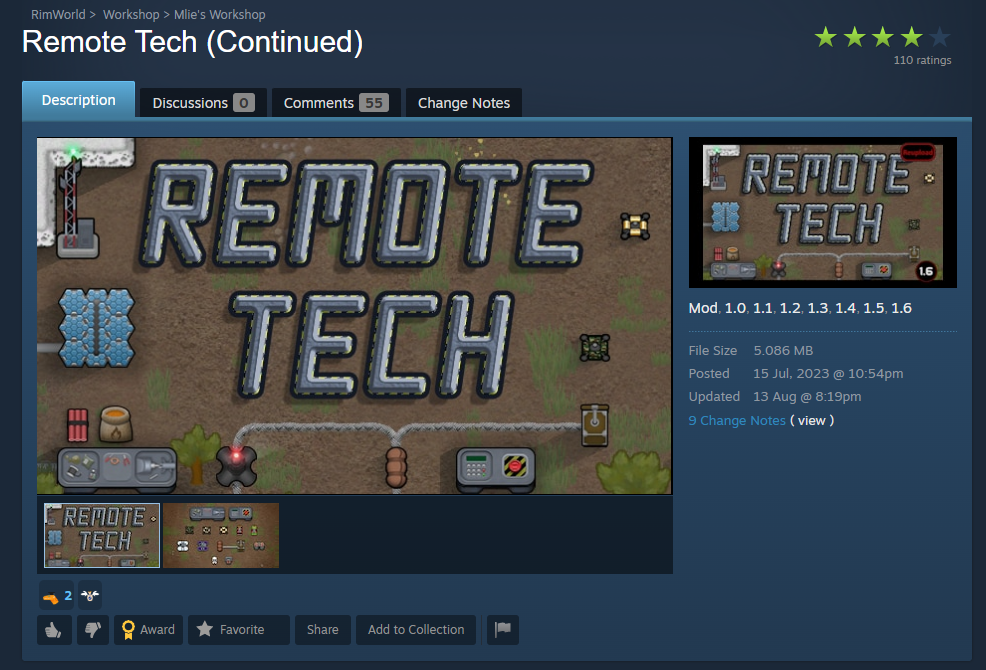This screenshot has width=986, height=670.
Task: Open Mlie's Workshop breadcrumb link
Action: (x=219, y=14)
